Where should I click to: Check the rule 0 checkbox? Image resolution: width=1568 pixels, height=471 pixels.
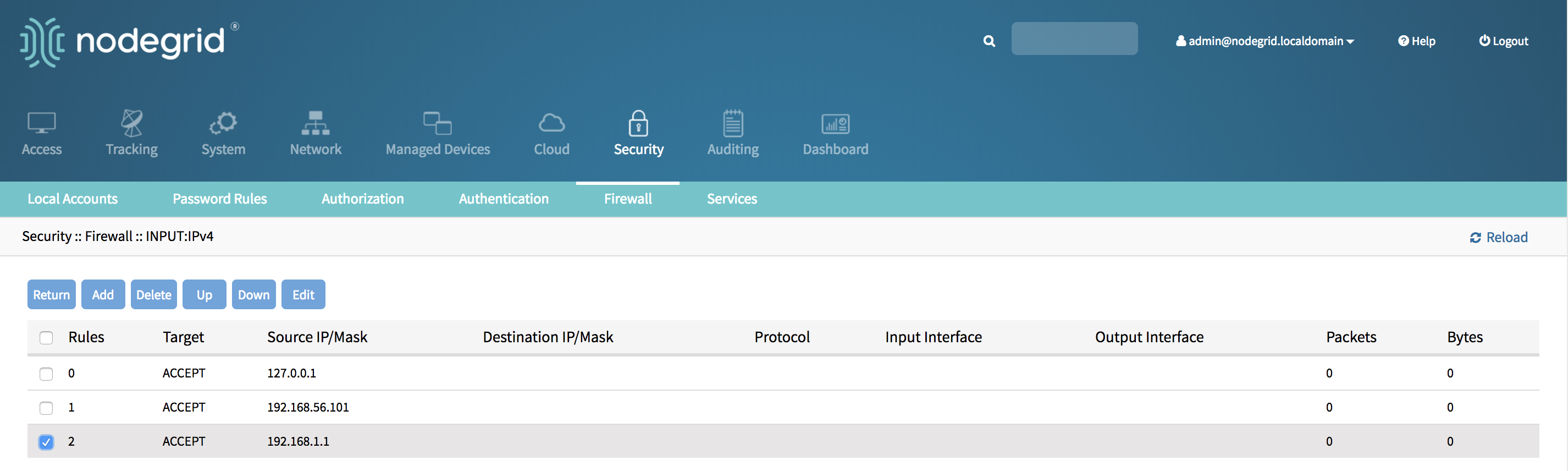pos(46,374)
